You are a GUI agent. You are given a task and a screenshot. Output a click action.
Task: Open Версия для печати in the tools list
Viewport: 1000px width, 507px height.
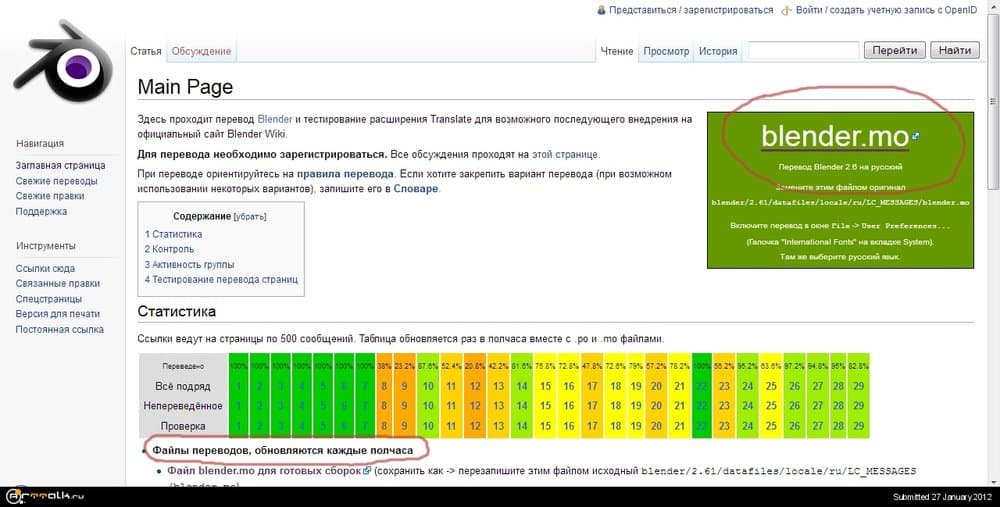57,314
